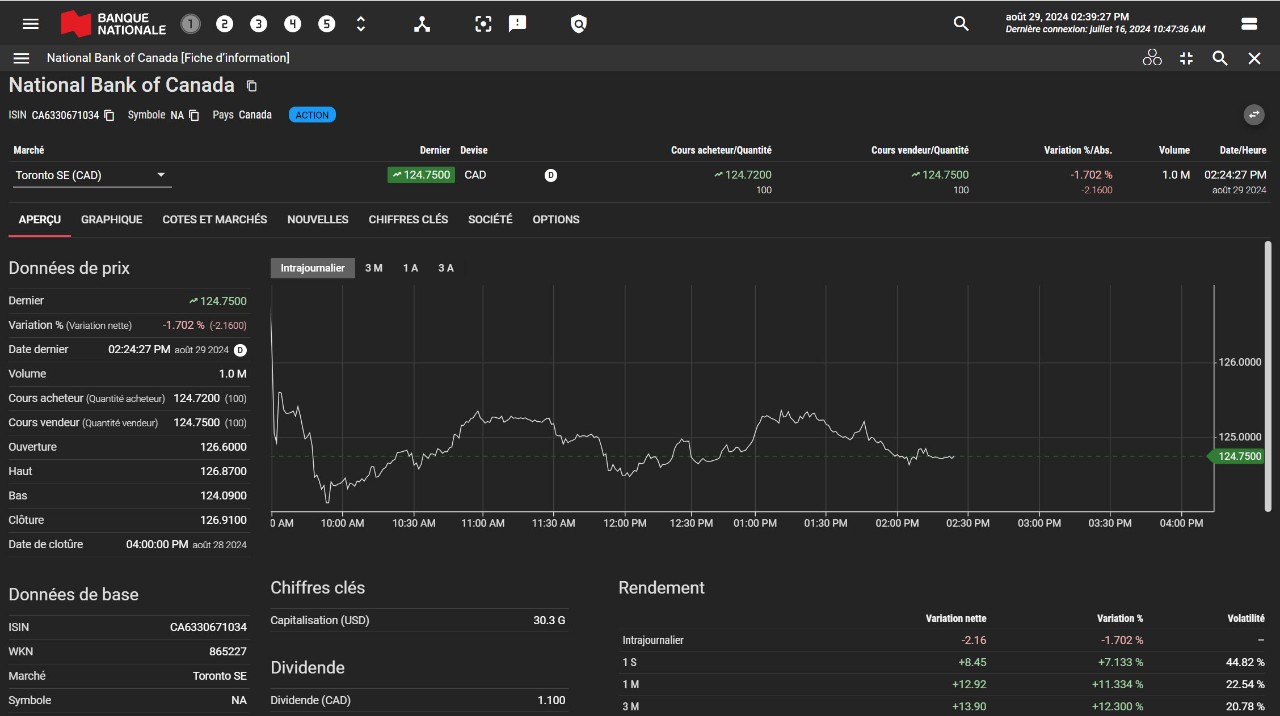Copy the ISIN CA6330671034
Image resolution: width=1280 pixels, height=716 pixels.
(110, 115)
